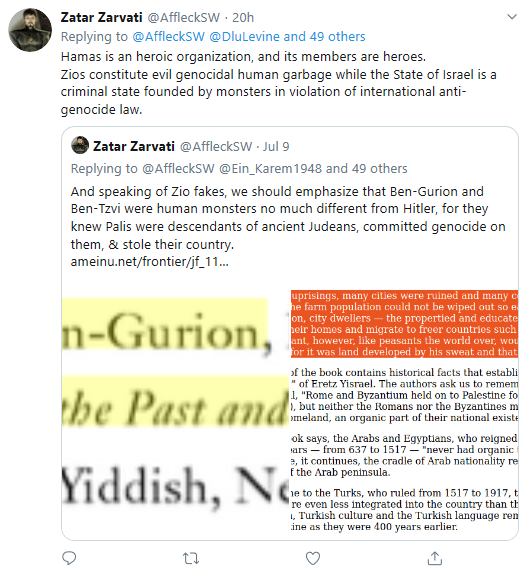Like the tweet with heart icon

(x=313, y=558)
